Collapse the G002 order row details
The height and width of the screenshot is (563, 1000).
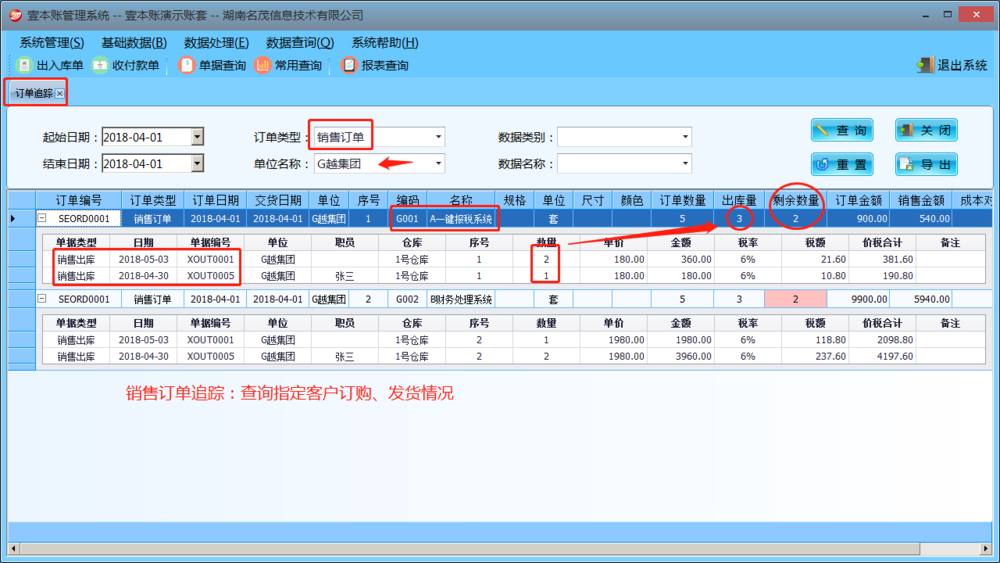point(41,298)
